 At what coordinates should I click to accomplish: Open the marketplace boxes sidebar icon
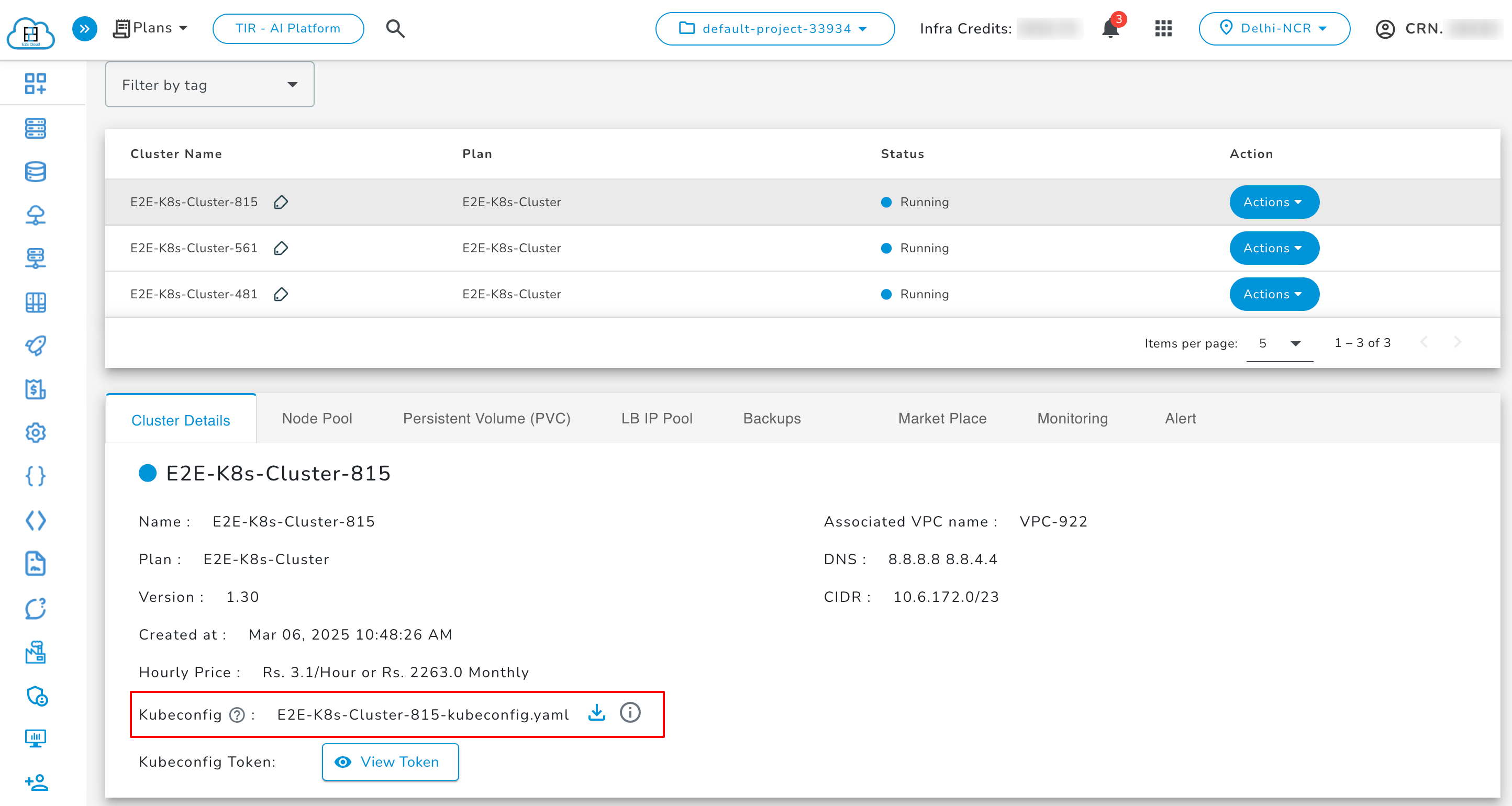click(x=35, y=652)
